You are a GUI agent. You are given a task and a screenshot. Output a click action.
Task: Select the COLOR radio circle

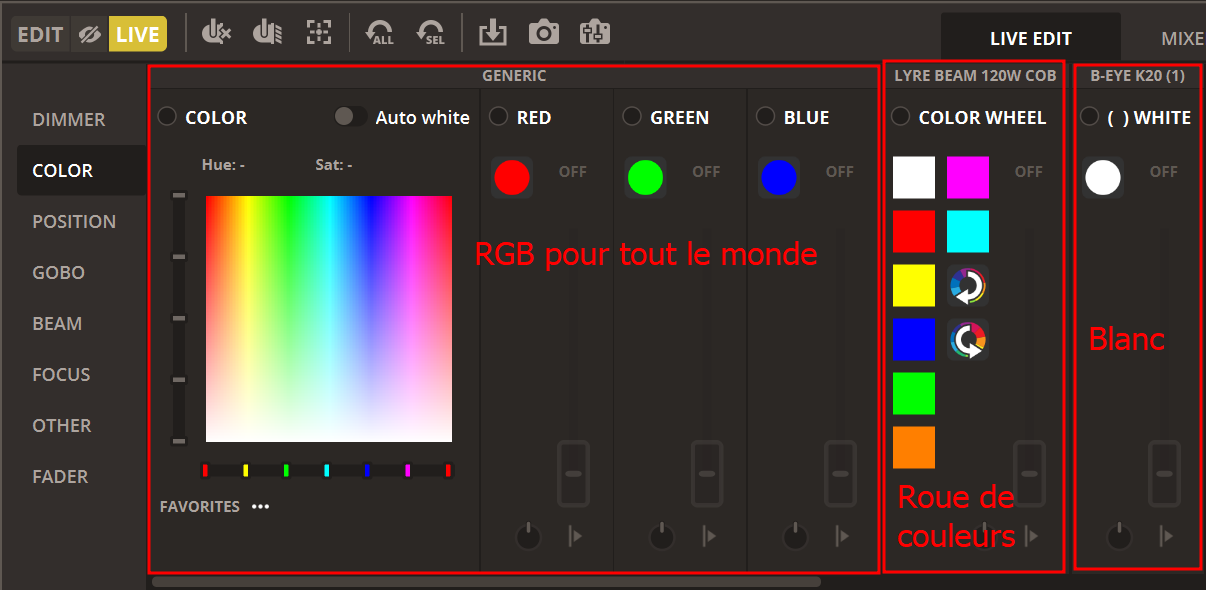[167, 116]
